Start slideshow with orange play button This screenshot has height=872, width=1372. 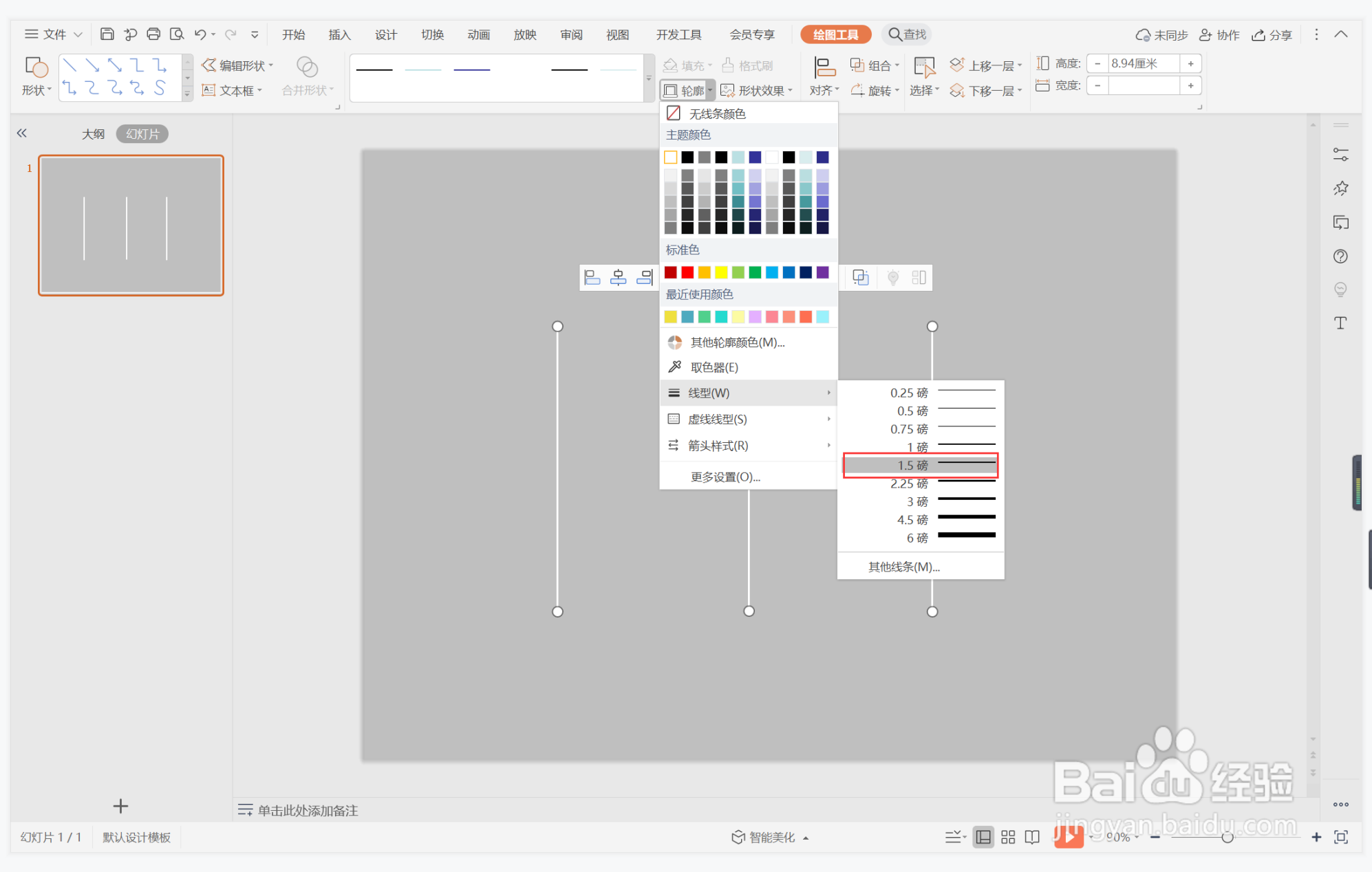click(x=1069, y=836)
